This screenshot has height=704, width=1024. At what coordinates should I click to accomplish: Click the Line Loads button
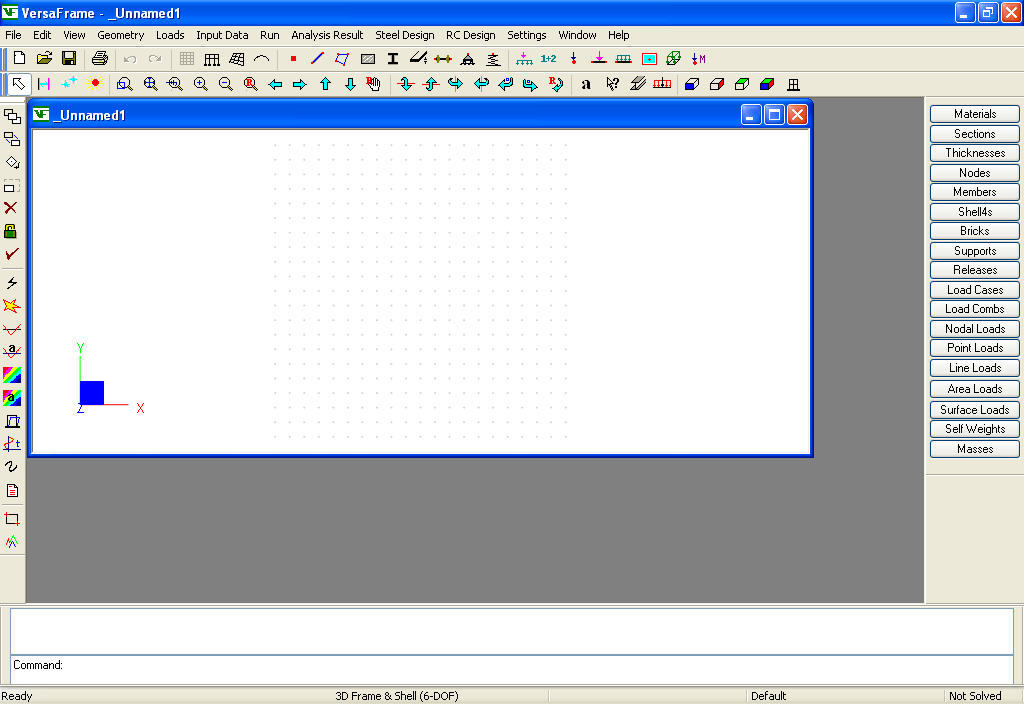974,368
